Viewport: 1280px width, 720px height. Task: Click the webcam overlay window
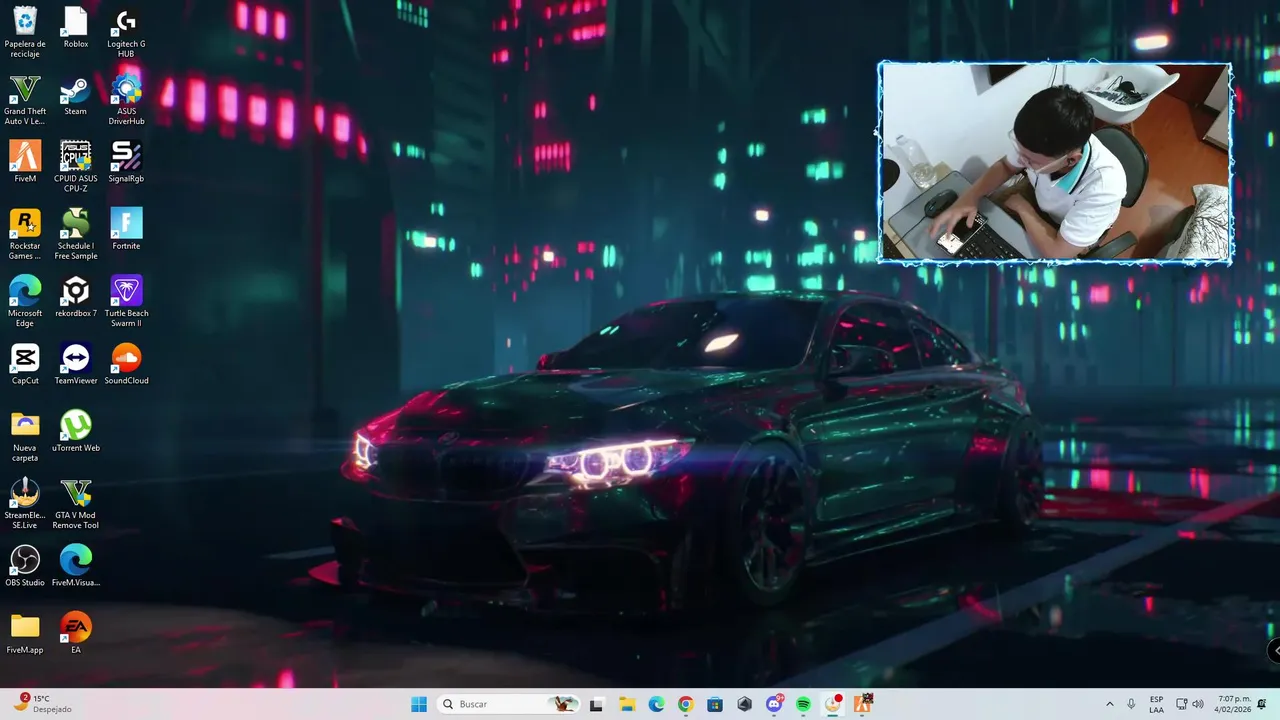[1055, 162]
